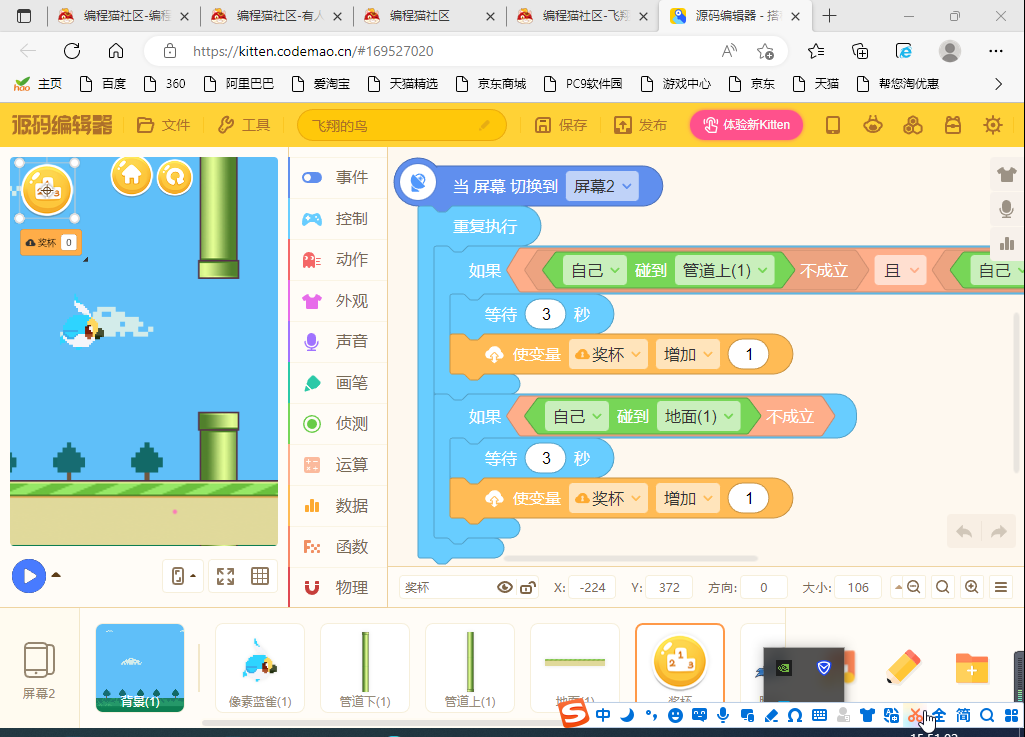Select the 函数 block category
The height and width of the screenshot is (737, 1025).
(x=338, y=547)
